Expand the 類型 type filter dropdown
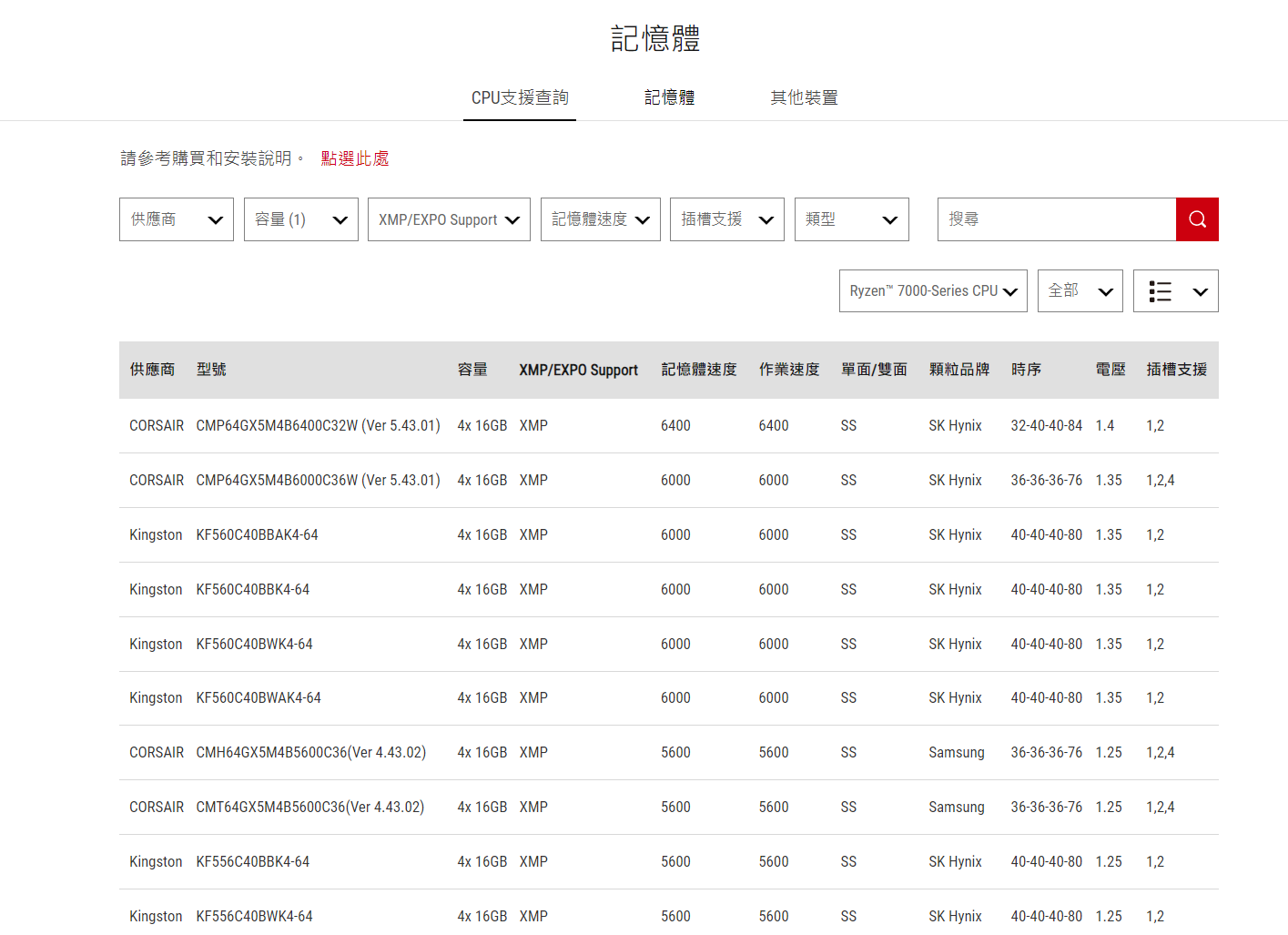Image resolution: width=1288 pixels, height=935 pixels. point(851,219)
